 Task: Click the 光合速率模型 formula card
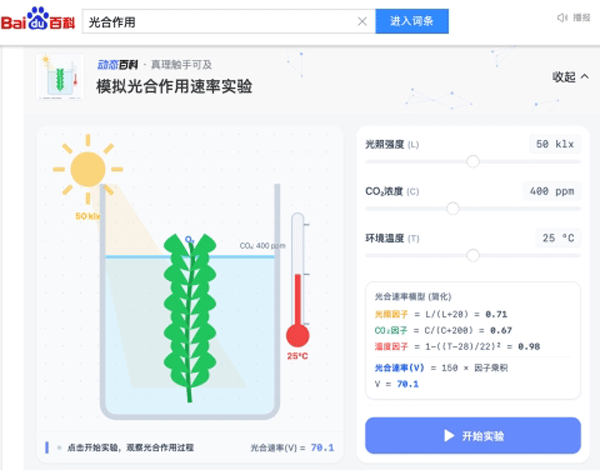(473, 341)
